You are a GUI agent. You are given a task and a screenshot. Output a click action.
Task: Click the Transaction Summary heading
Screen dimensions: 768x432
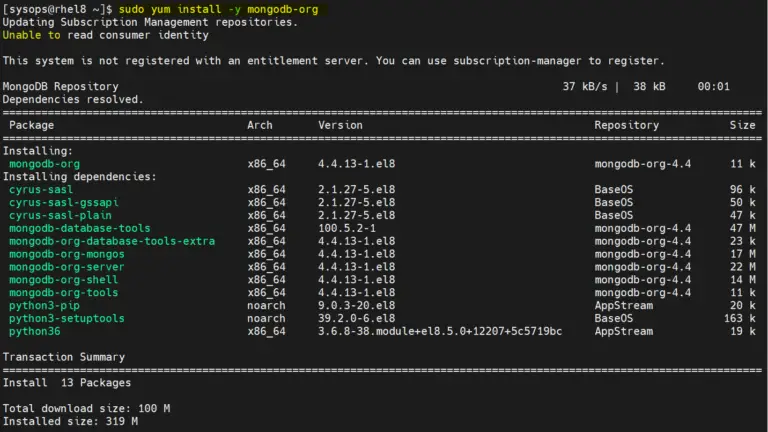coord(64,357)
